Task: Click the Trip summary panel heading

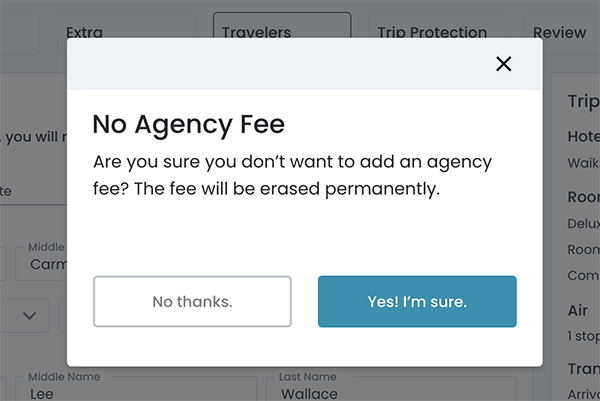Action: tap(582, 101)
